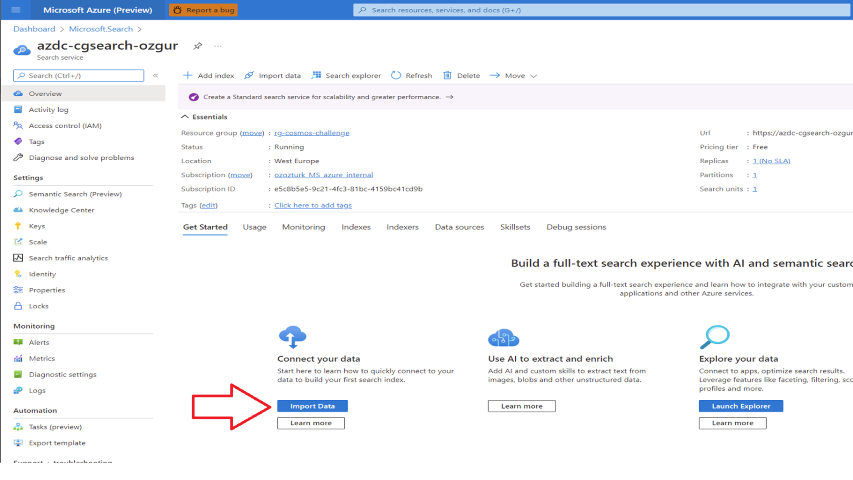This screenshot has height=480, width=853.
Task: Open the Activity log icon
Action: (x=18, y=109)
